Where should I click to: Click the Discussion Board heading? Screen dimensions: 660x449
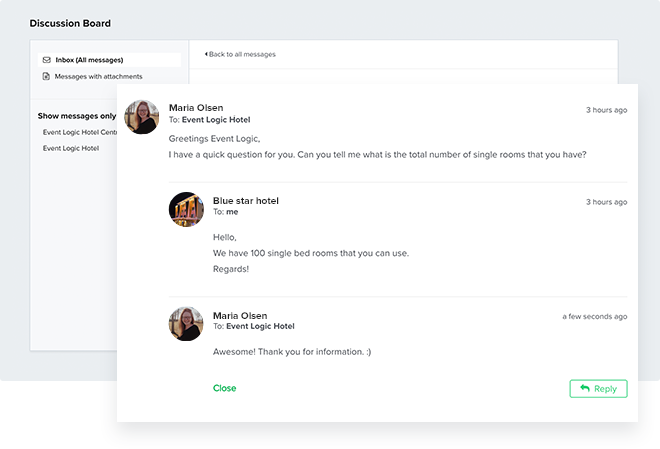click(70, 23)
